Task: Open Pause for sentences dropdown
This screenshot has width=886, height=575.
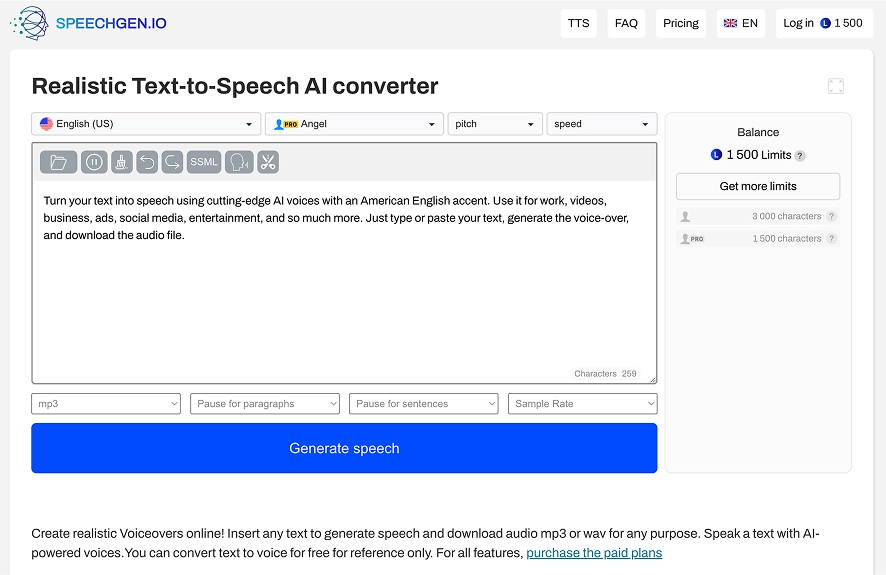Action: (x=424, y=404)
